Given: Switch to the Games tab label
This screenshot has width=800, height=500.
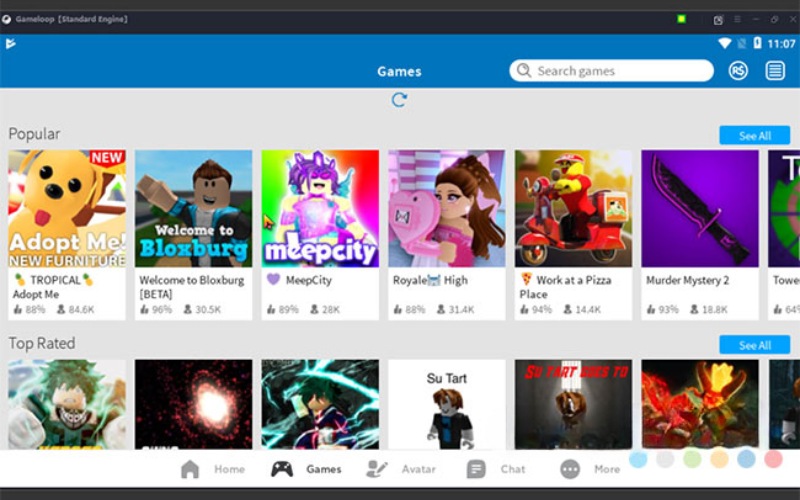Looking at the screenshot, I should point(323,469).
